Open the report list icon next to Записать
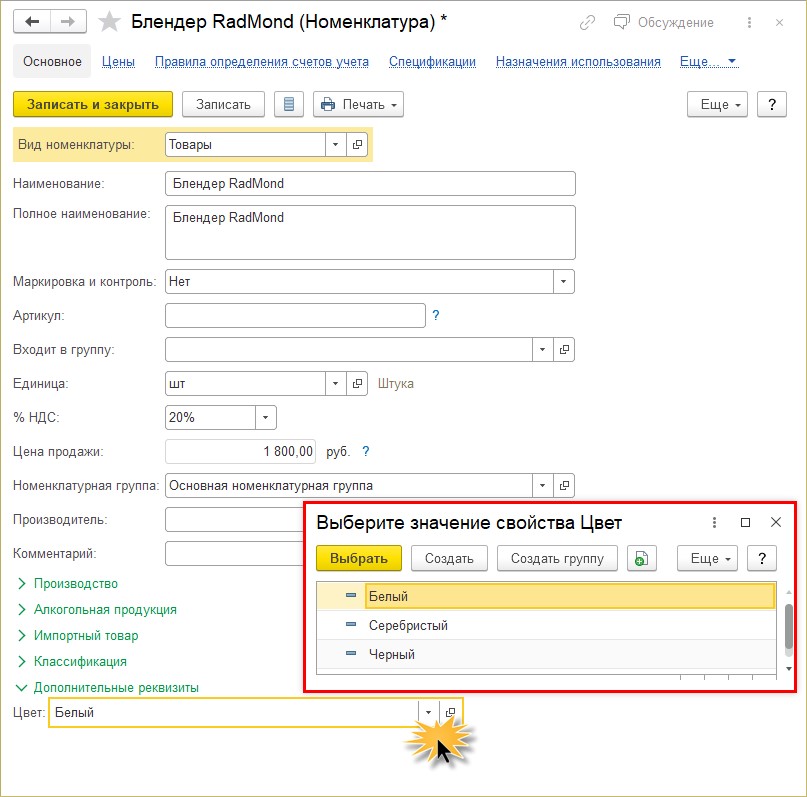 pos(289,104)
